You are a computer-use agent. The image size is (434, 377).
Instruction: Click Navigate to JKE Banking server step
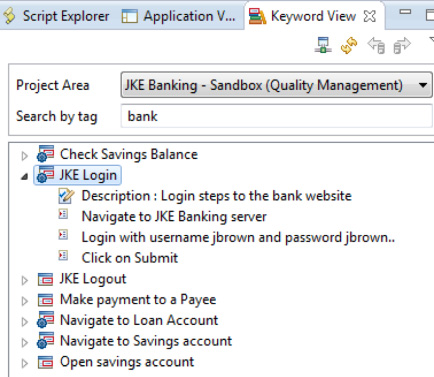point(174,216)
